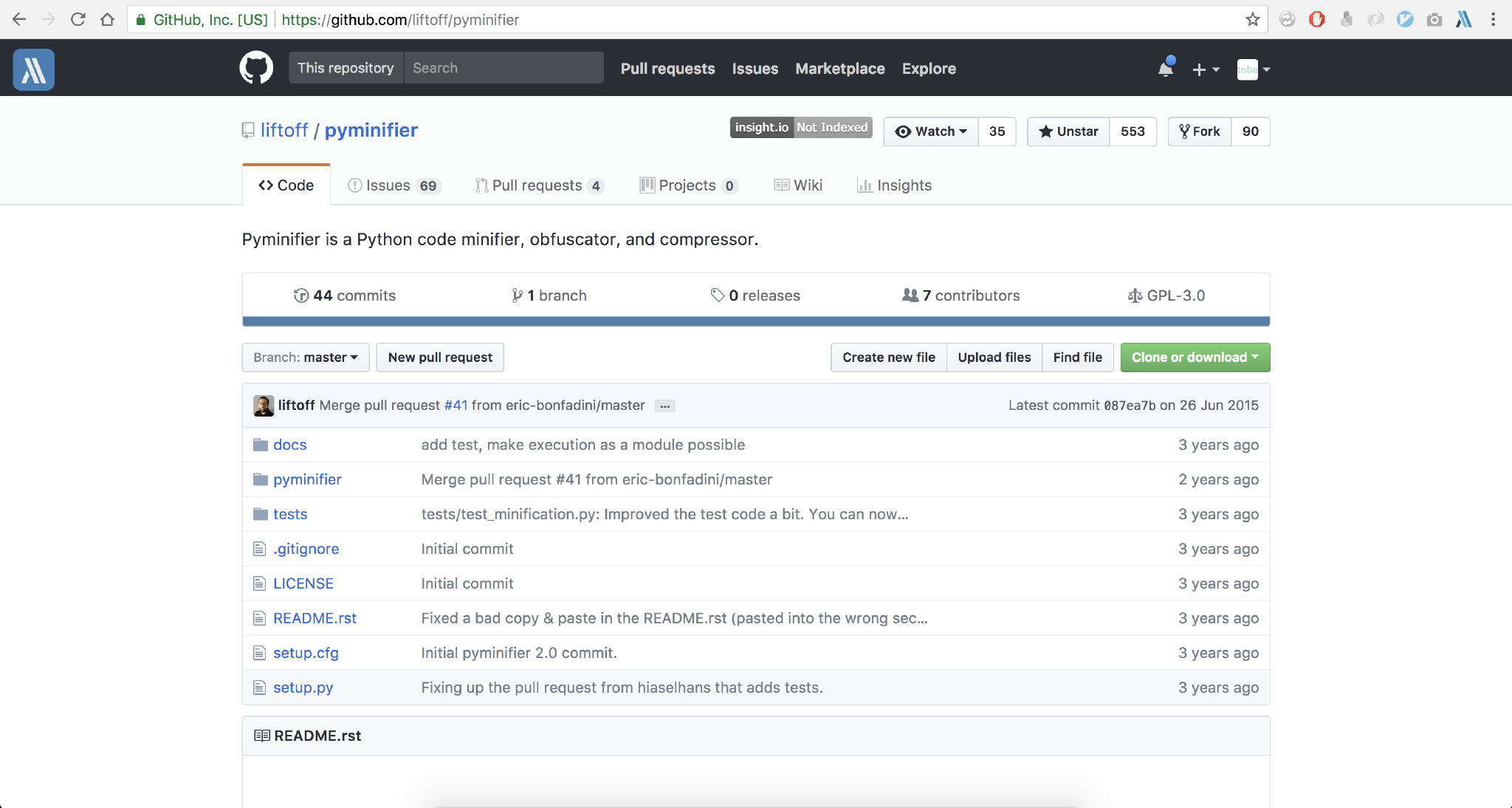Click the New pull request button
The image size is (1512, 808).
click(440, 357)
